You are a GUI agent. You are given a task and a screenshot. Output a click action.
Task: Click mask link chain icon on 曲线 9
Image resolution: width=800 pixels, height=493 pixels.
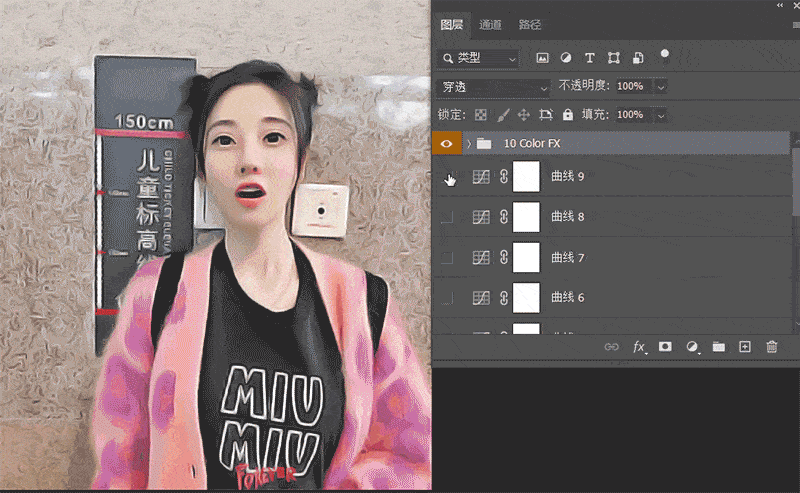pos(504,177)
